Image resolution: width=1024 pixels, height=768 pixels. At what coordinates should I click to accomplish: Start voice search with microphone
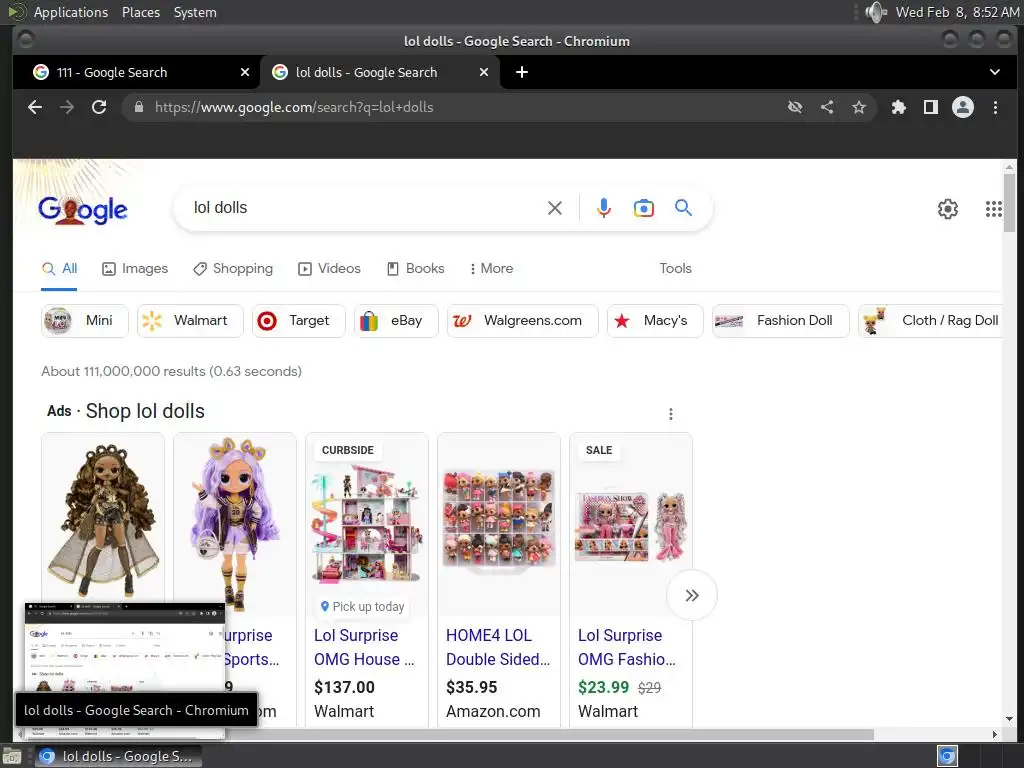click(x=604, y=208)
